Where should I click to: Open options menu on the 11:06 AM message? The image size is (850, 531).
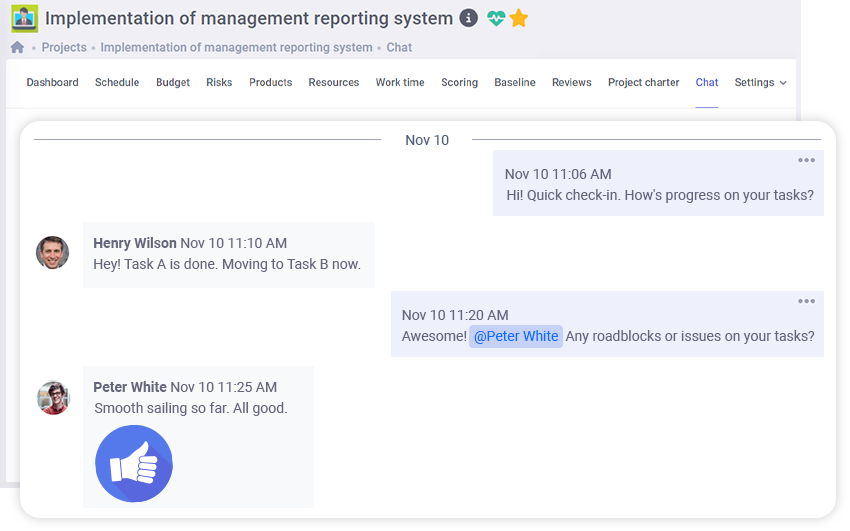tap(806, 161)
